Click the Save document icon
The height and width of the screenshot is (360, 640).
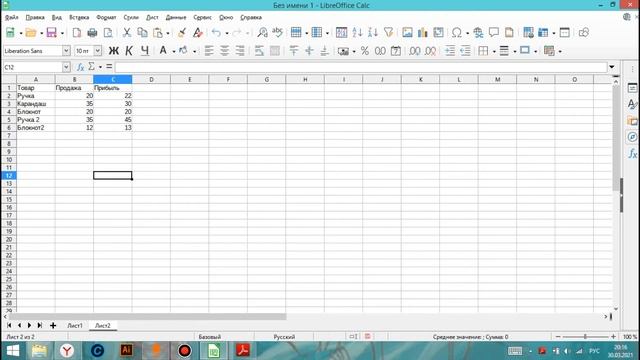(51, 33)
